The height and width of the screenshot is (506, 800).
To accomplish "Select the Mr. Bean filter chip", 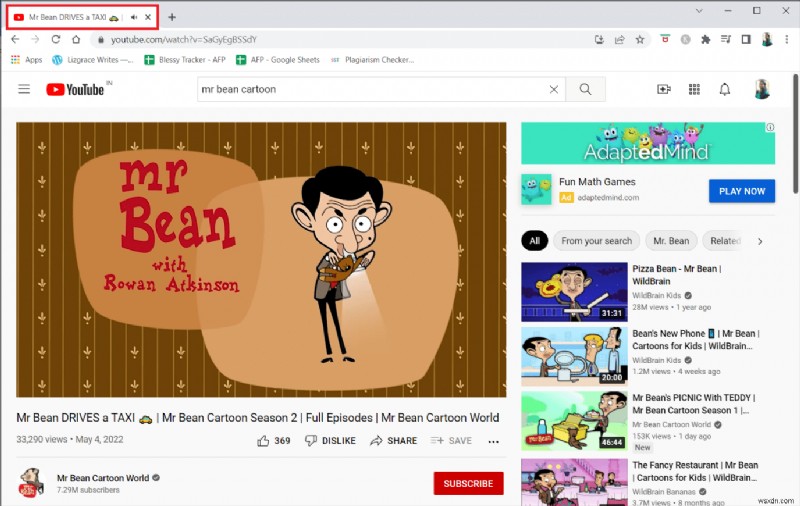I will point(671,241).
